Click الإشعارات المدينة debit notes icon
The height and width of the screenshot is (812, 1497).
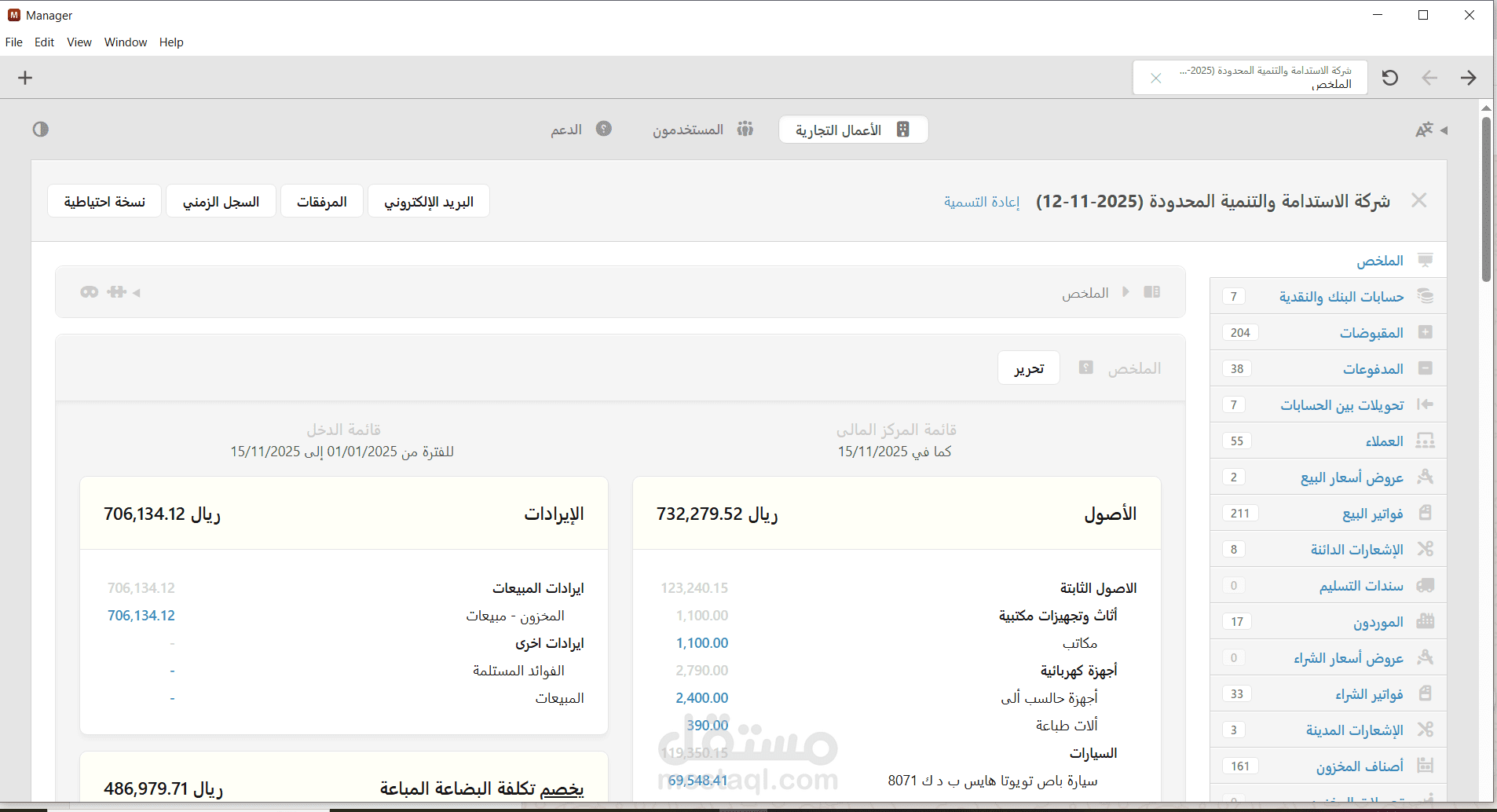point(1426,730)
